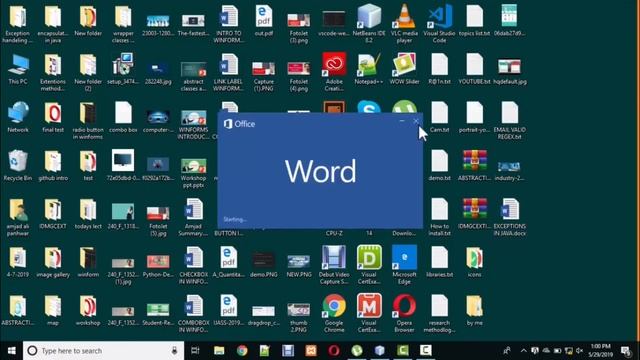The image size is (640, 360).
Task: Open Debut Video Capture shortcut
Action: pos(334,264)
